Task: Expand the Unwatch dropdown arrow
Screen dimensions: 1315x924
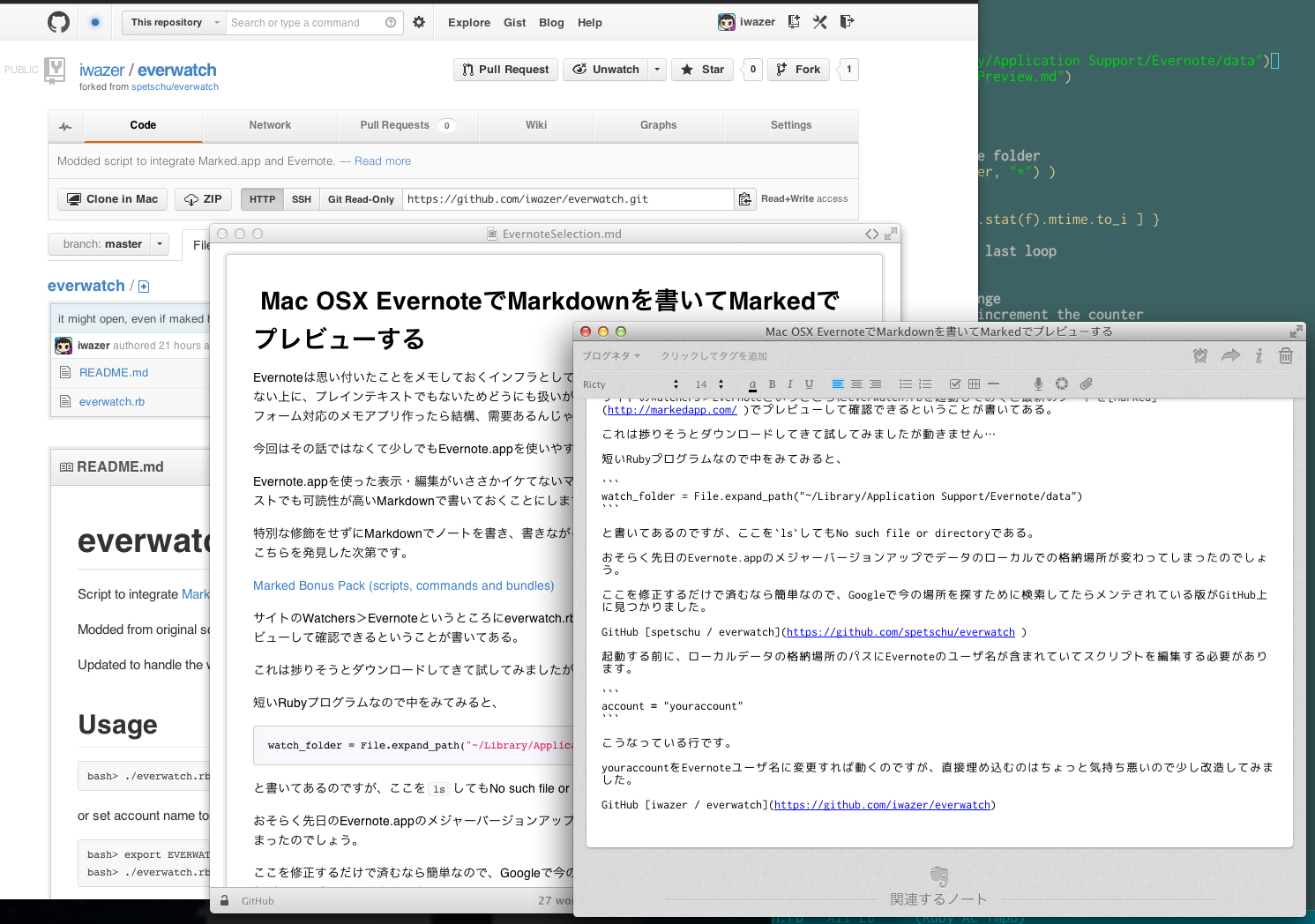Action: pyautogui.click(x=657, y=70)
